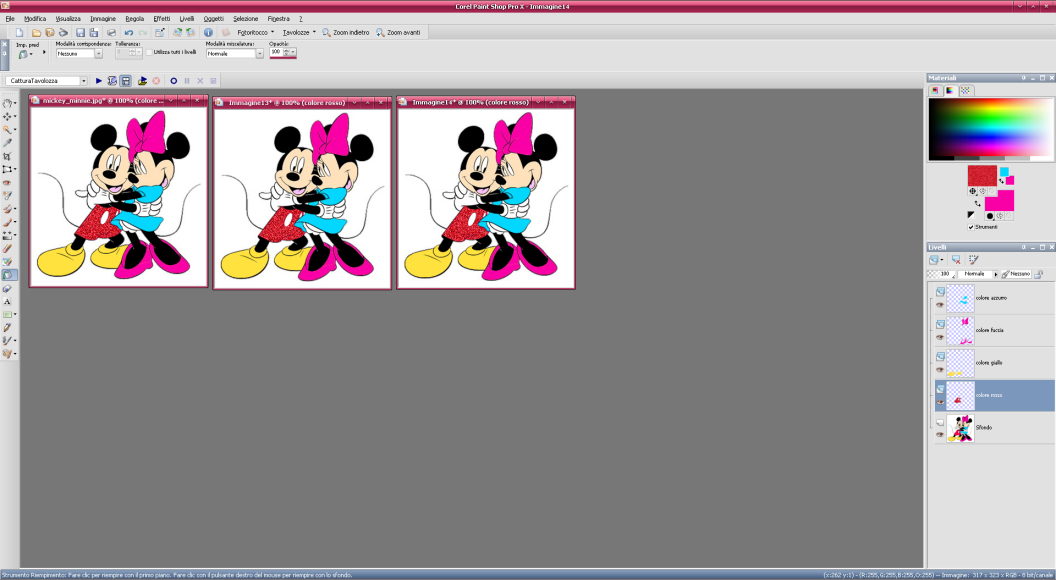Toggle visibility of colore rosso layer

coord(939,402)
